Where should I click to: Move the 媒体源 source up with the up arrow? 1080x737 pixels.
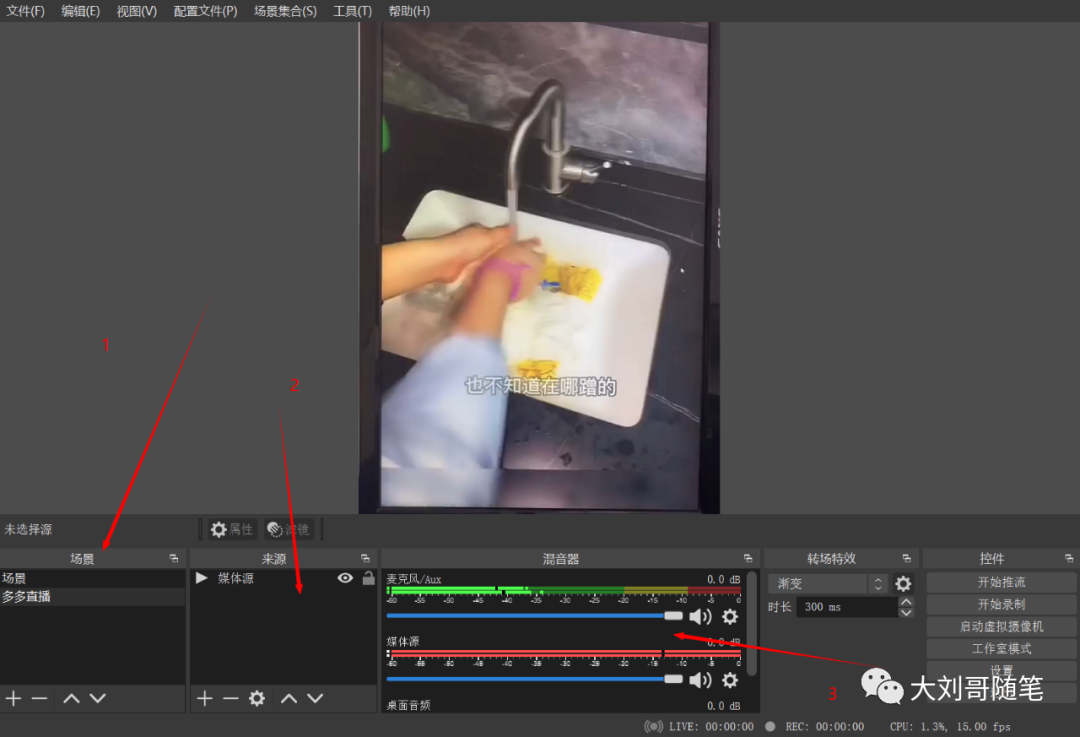[x=288, y=698]
